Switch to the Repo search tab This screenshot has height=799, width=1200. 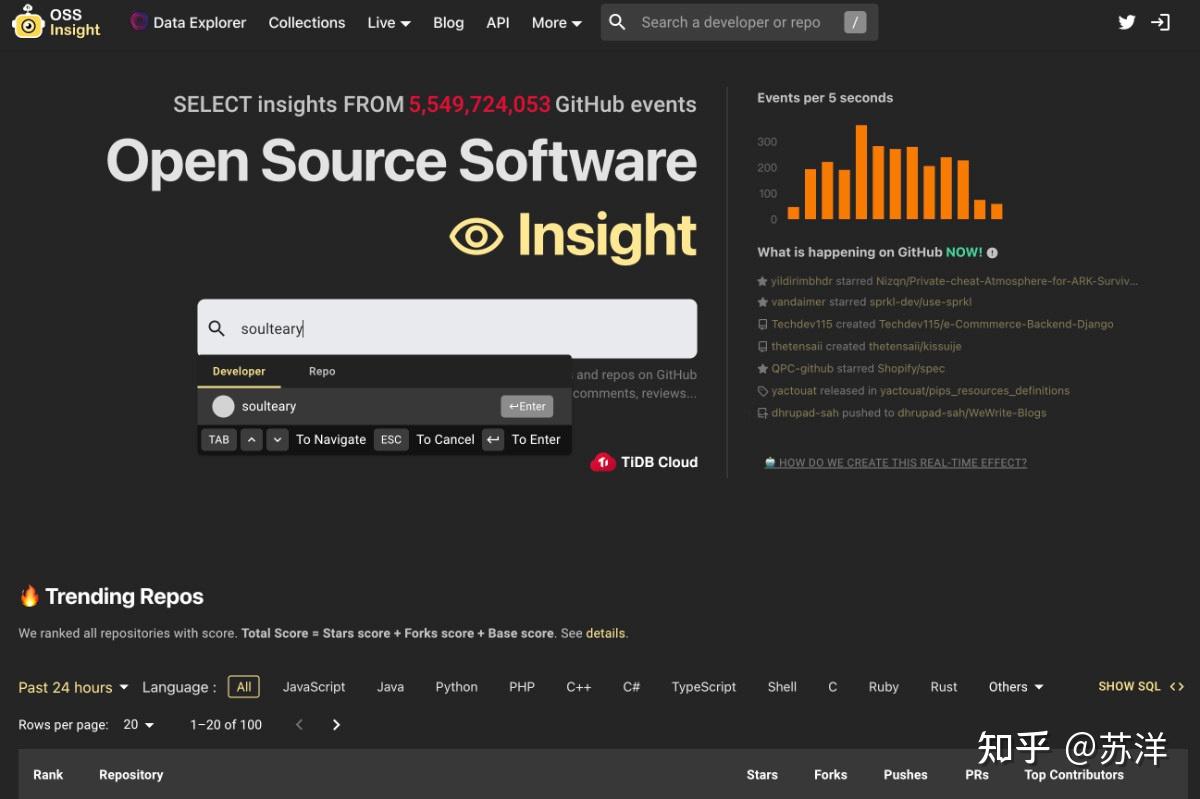(x=322, y=371)
